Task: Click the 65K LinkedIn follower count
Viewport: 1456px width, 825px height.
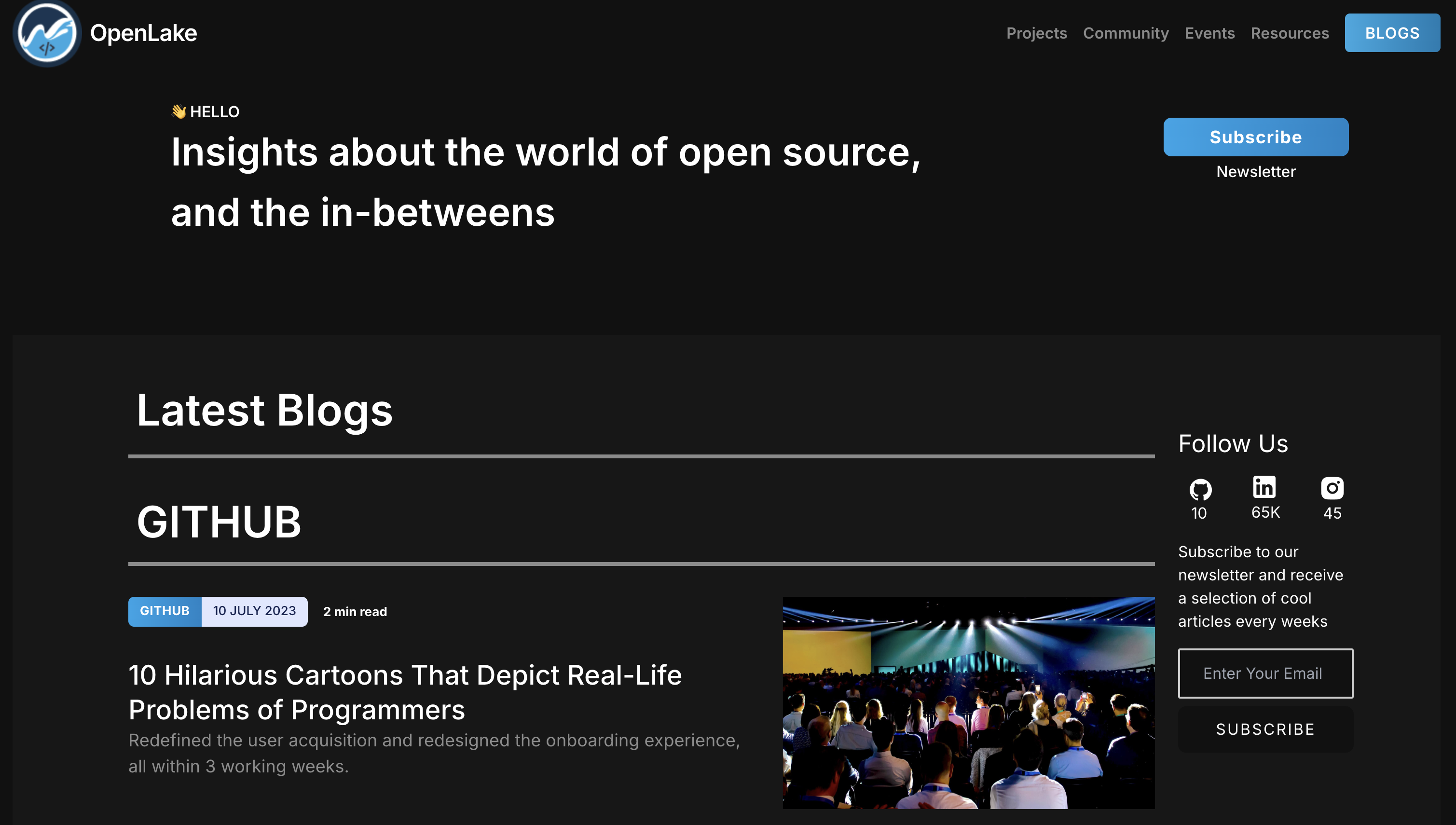Action: coord(1265,512)
